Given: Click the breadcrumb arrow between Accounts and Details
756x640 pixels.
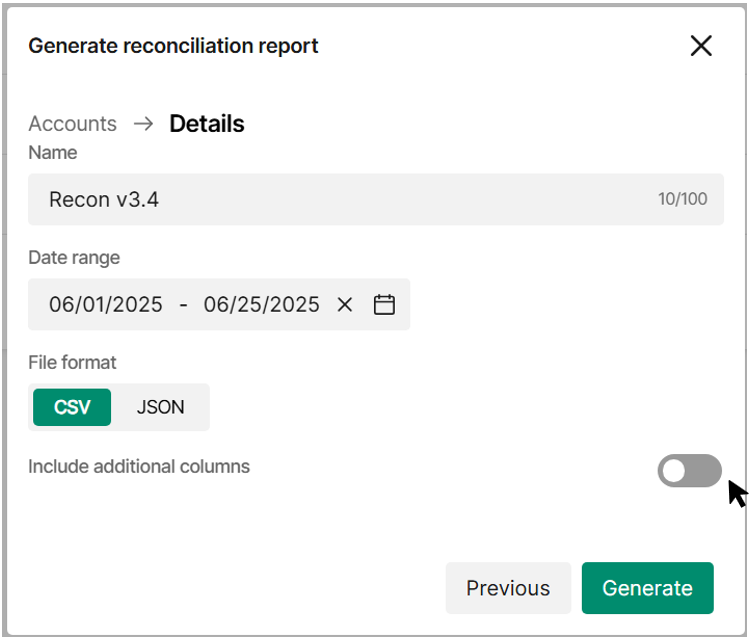Looking at the screenshot, I should coord(143,124).
